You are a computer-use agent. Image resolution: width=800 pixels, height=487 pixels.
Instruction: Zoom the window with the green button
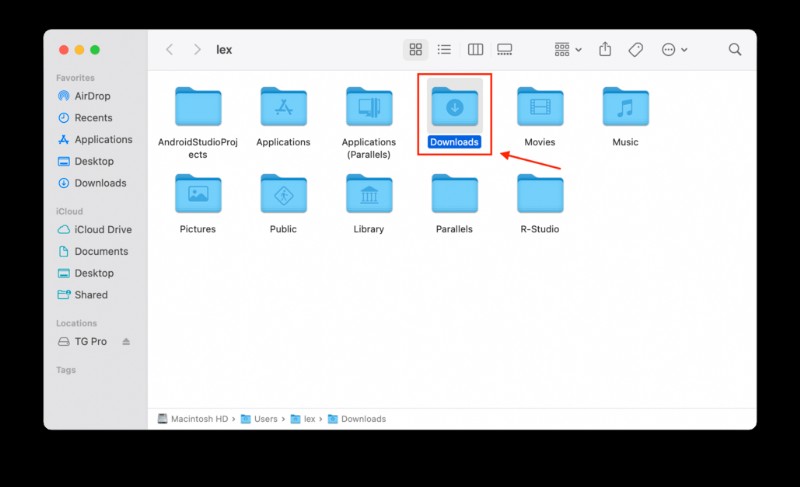click(95, 49)
